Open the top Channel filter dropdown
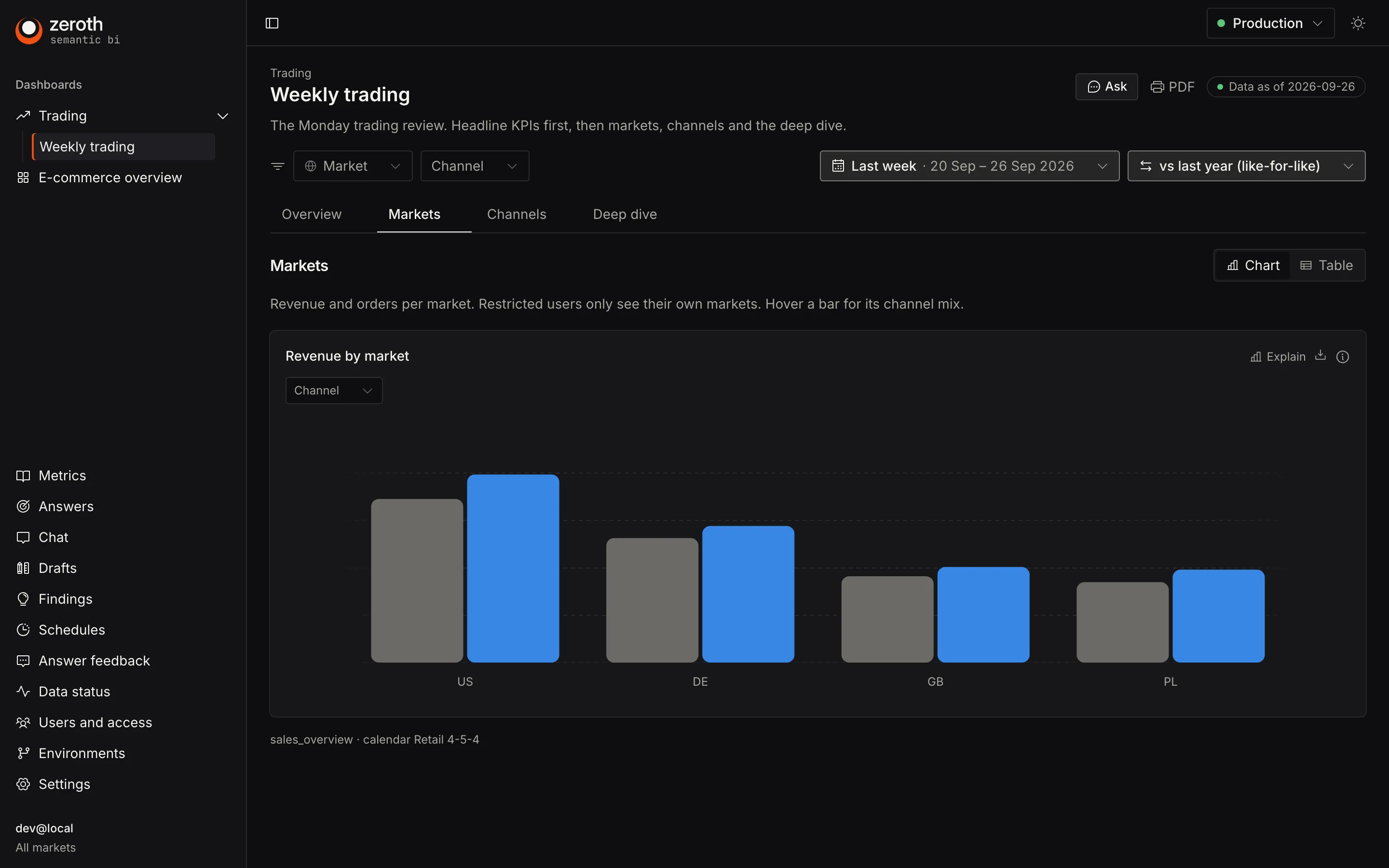The height and width of the screenshot is (868, 1389). click(475, 166)
